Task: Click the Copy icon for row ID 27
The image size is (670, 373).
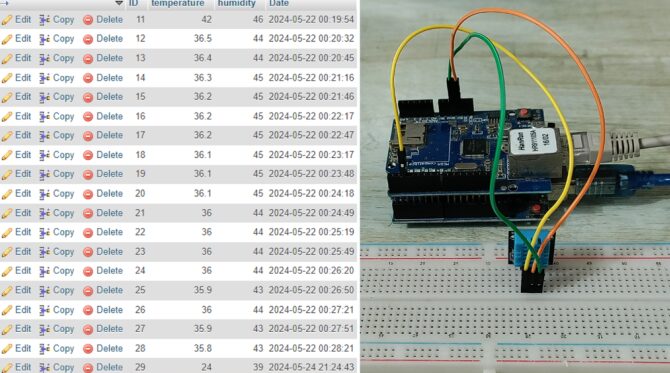Action: pos(44,329)
